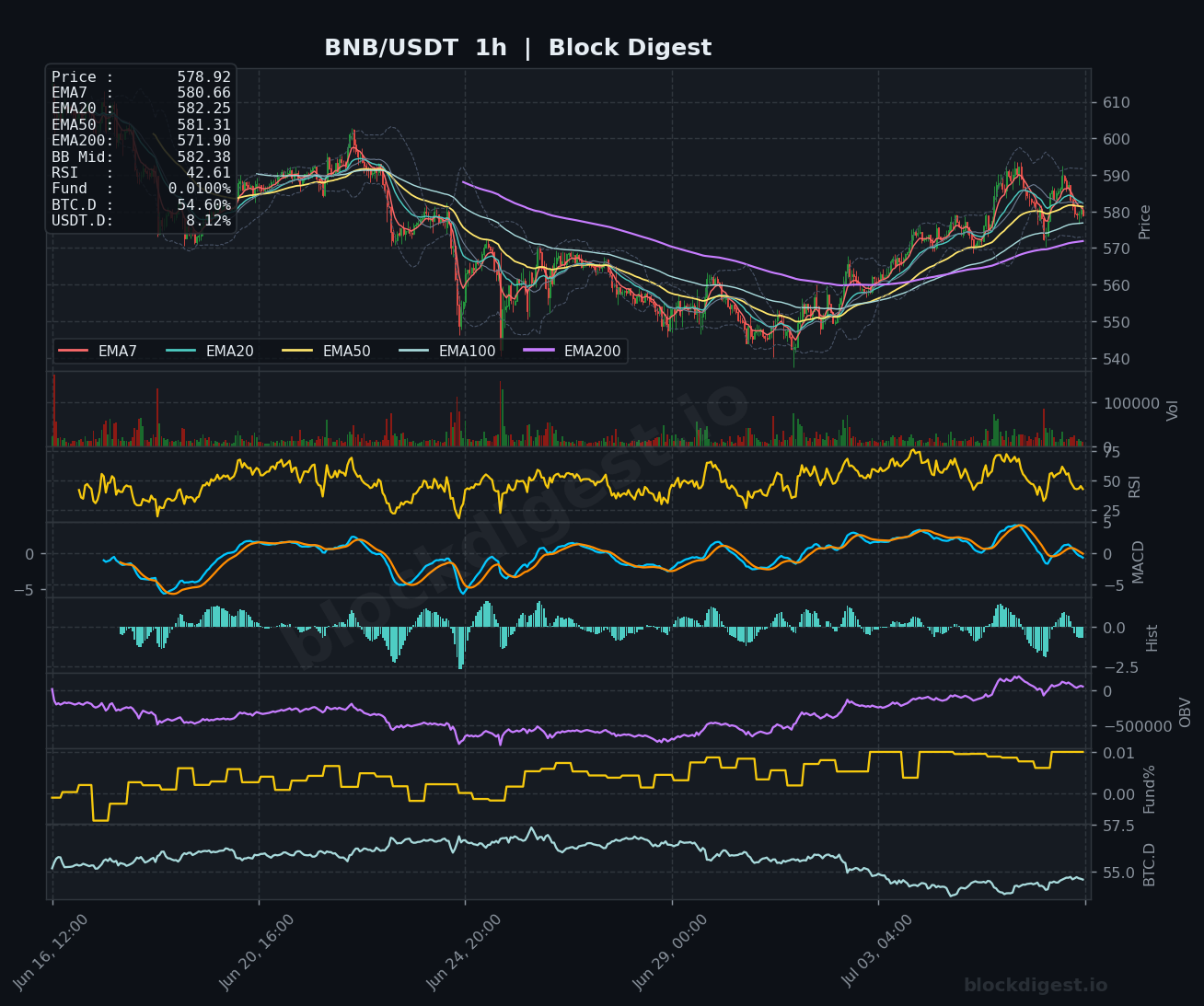The width and height of the screenshot is (1204, 1006).
Task: Click the 550 price axis tick label
Action: click(1117, 322)
